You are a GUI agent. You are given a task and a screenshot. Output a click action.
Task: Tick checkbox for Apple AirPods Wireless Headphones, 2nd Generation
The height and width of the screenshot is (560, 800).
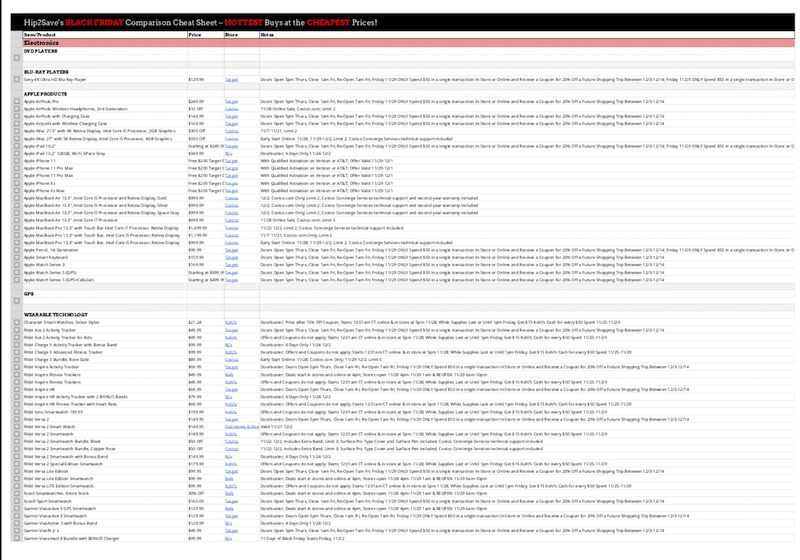pyautogui.click(x=17, y=109)
